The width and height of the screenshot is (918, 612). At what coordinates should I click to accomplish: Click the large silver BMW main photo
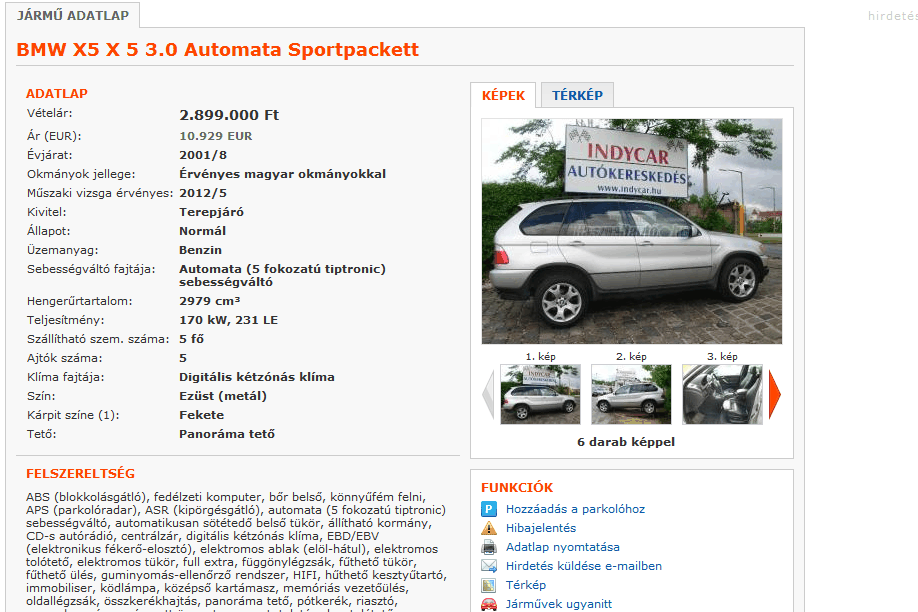point(632,231)
